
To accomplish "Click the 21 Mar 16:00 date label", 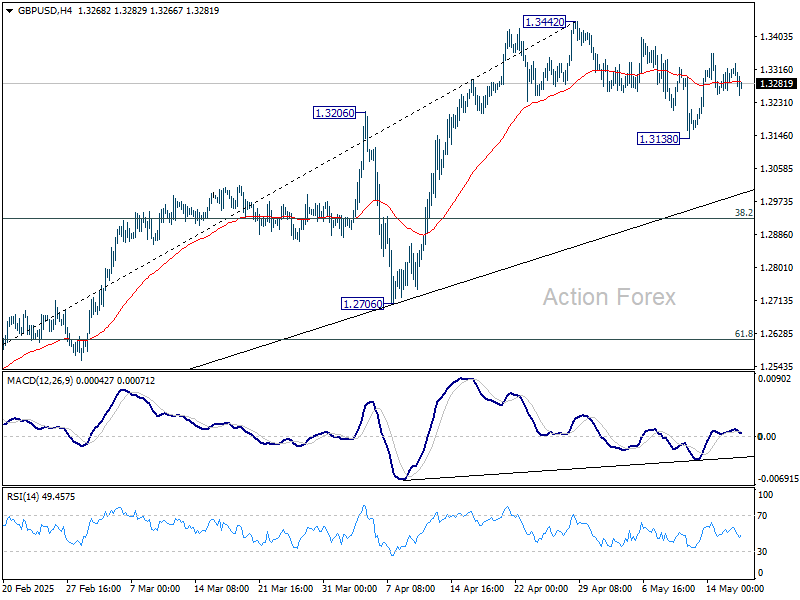I will [286, 589].
